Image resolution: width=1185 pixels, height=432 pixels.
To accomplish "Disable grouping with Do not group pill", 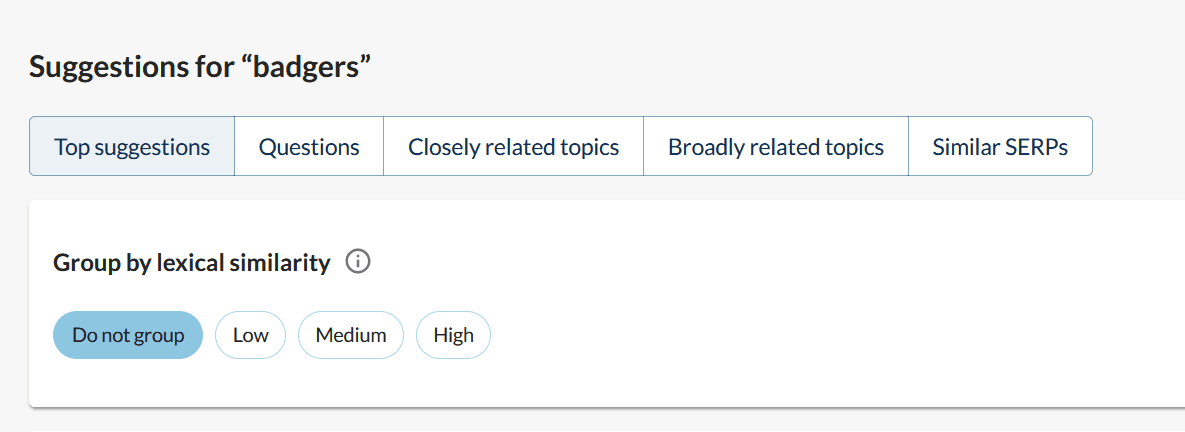I will click(128, 335).
